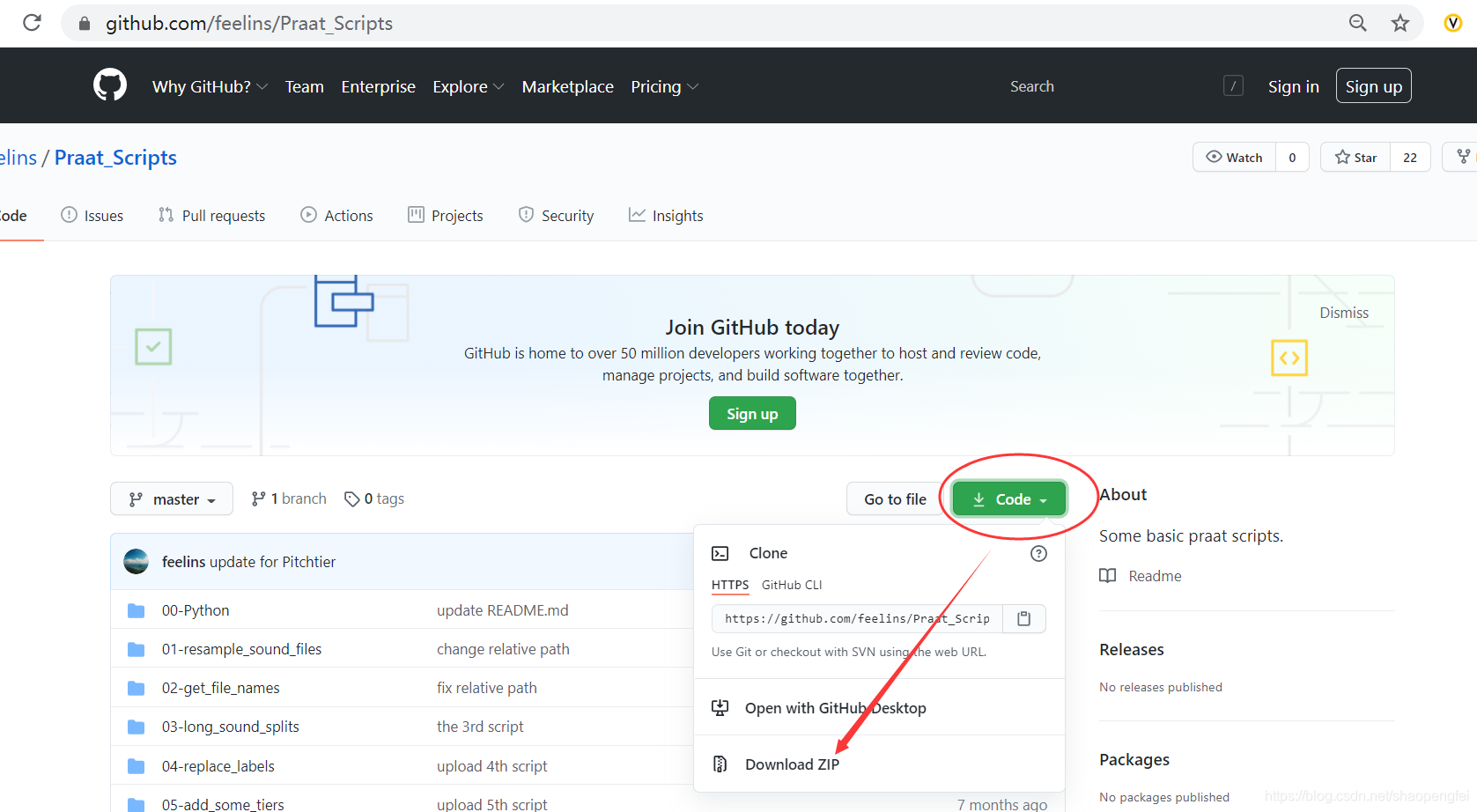This screenshot has height=812, width=1477.
Task: Click the 04-replace_labels folder icon
Action: tap(136, 766)
